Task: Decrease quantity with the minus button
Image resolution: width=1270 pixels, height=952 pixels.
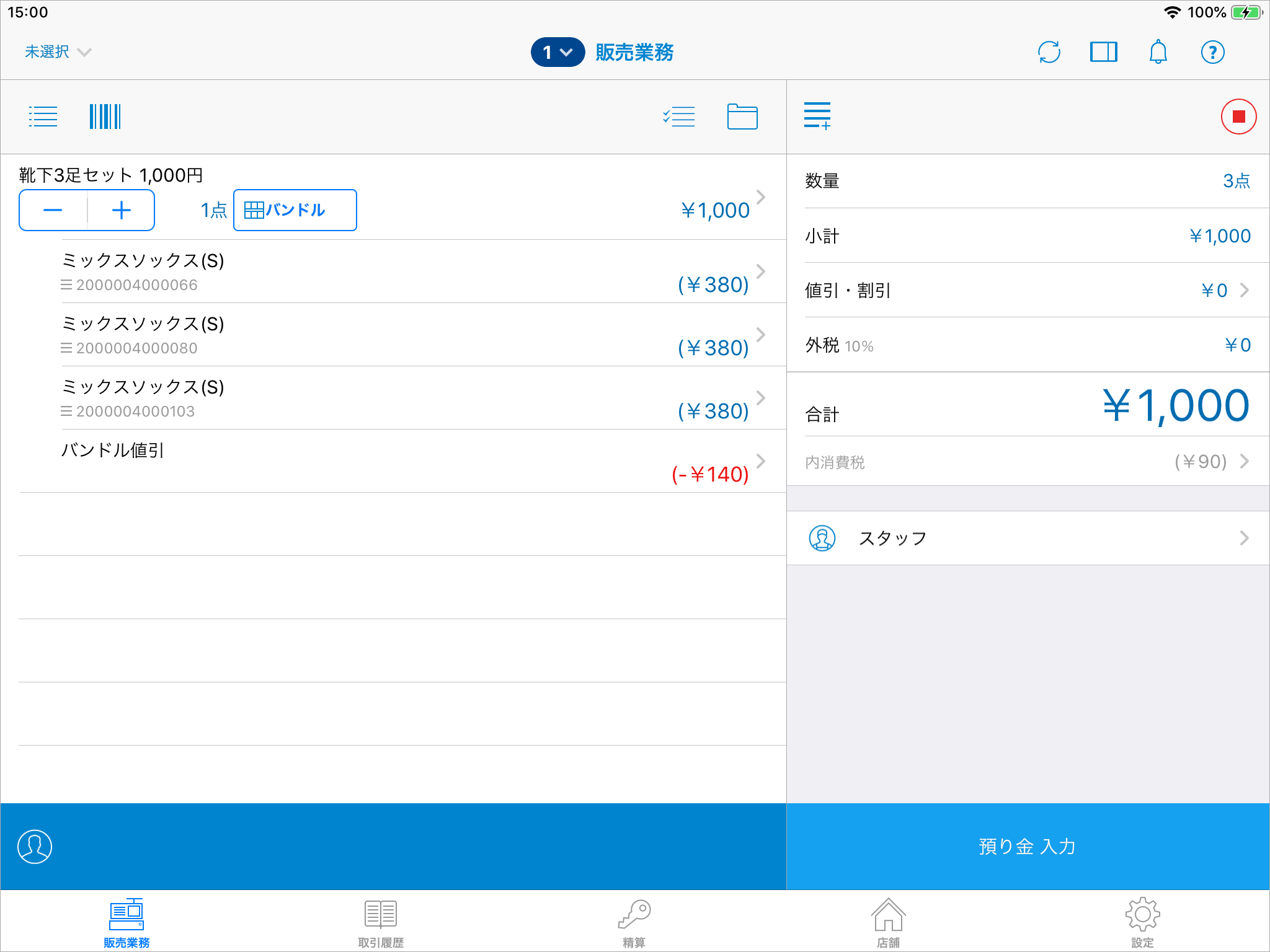Action: click(x=53, y=210)
